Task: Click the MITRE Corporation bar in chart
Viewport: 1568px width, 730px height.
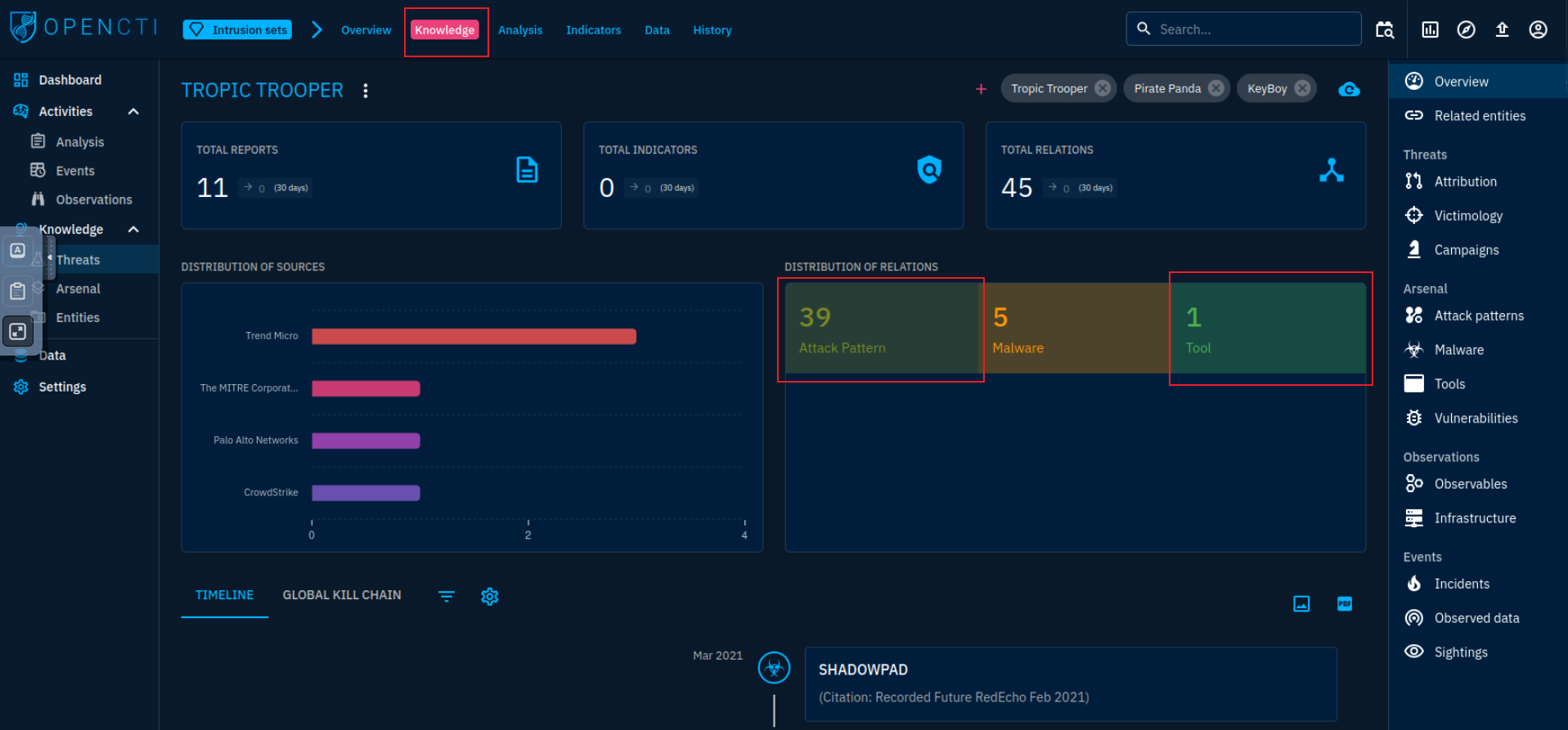Action: pos(366,388)
